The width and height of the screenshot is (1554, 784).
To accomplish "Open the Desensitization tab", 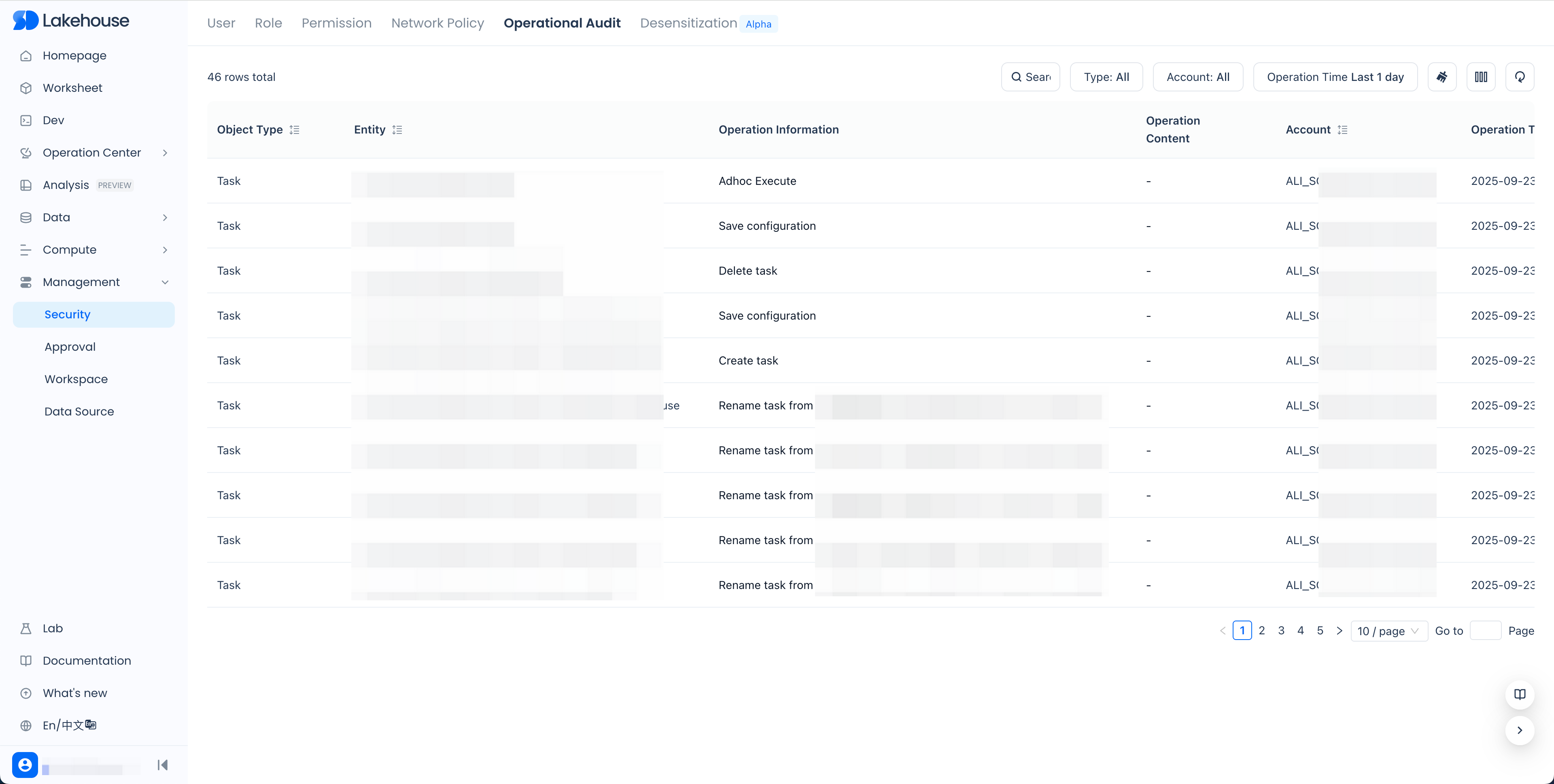I will [688, 23].
